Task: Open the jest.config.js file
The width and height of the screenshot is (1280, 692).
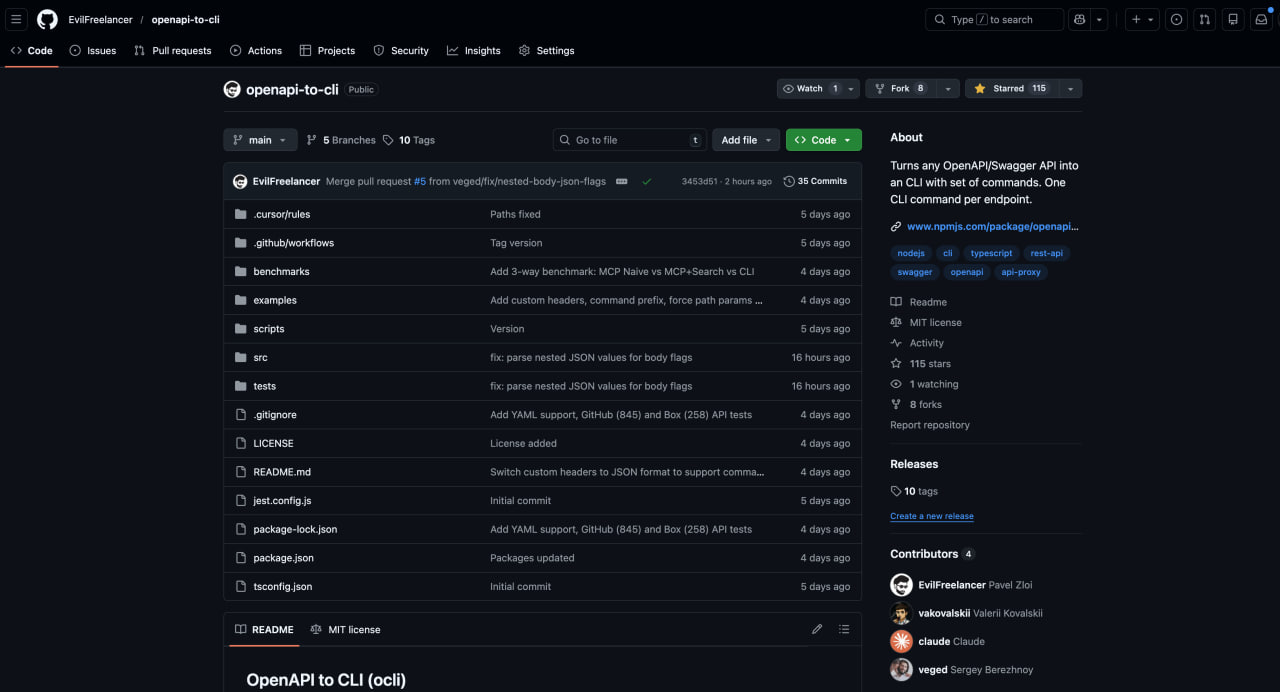Action: (x=282, y=500)
